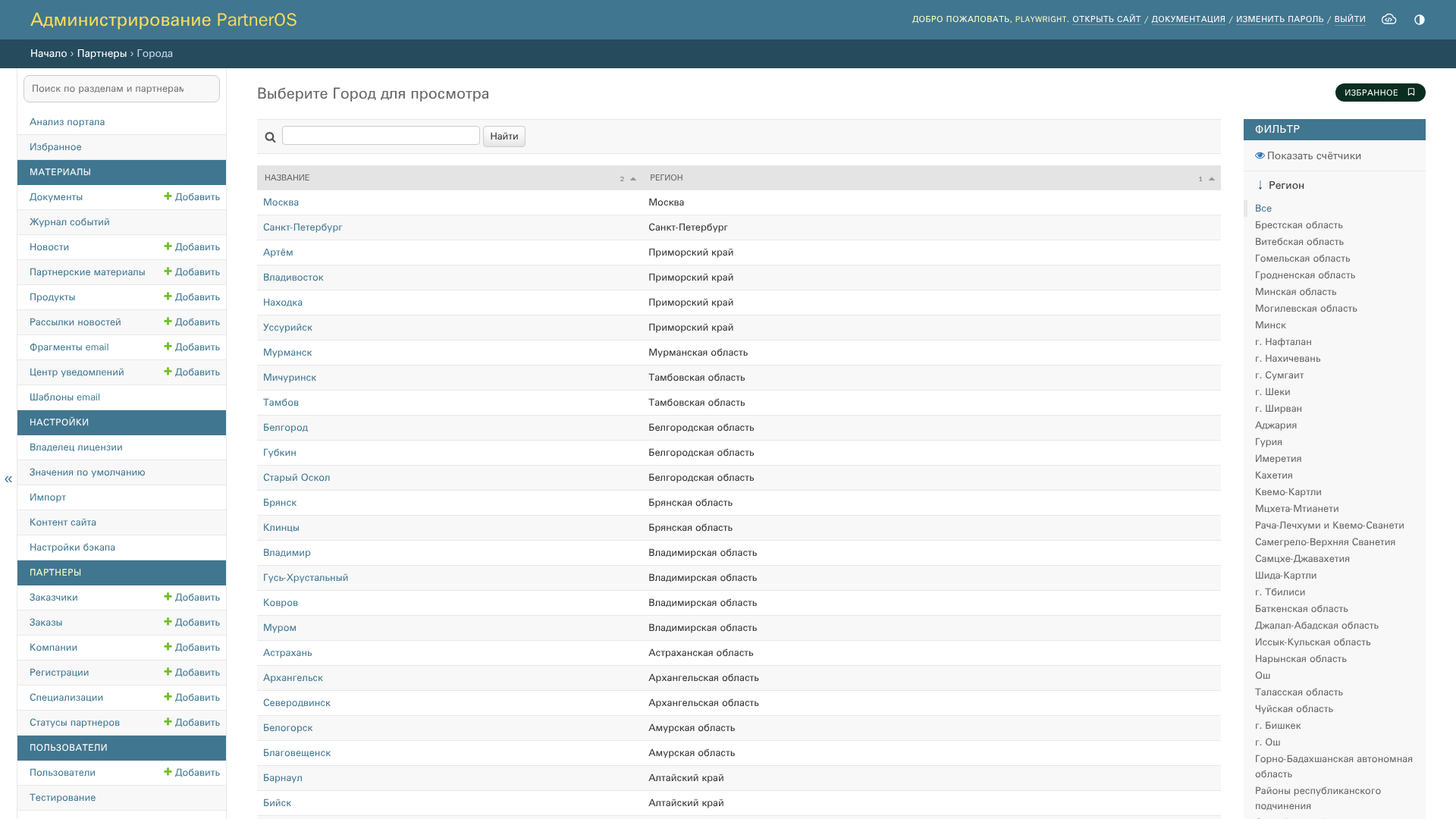Screen dimensions: 1456x819
Task: Select Минская область filter option
Action: pos(1295,292)
